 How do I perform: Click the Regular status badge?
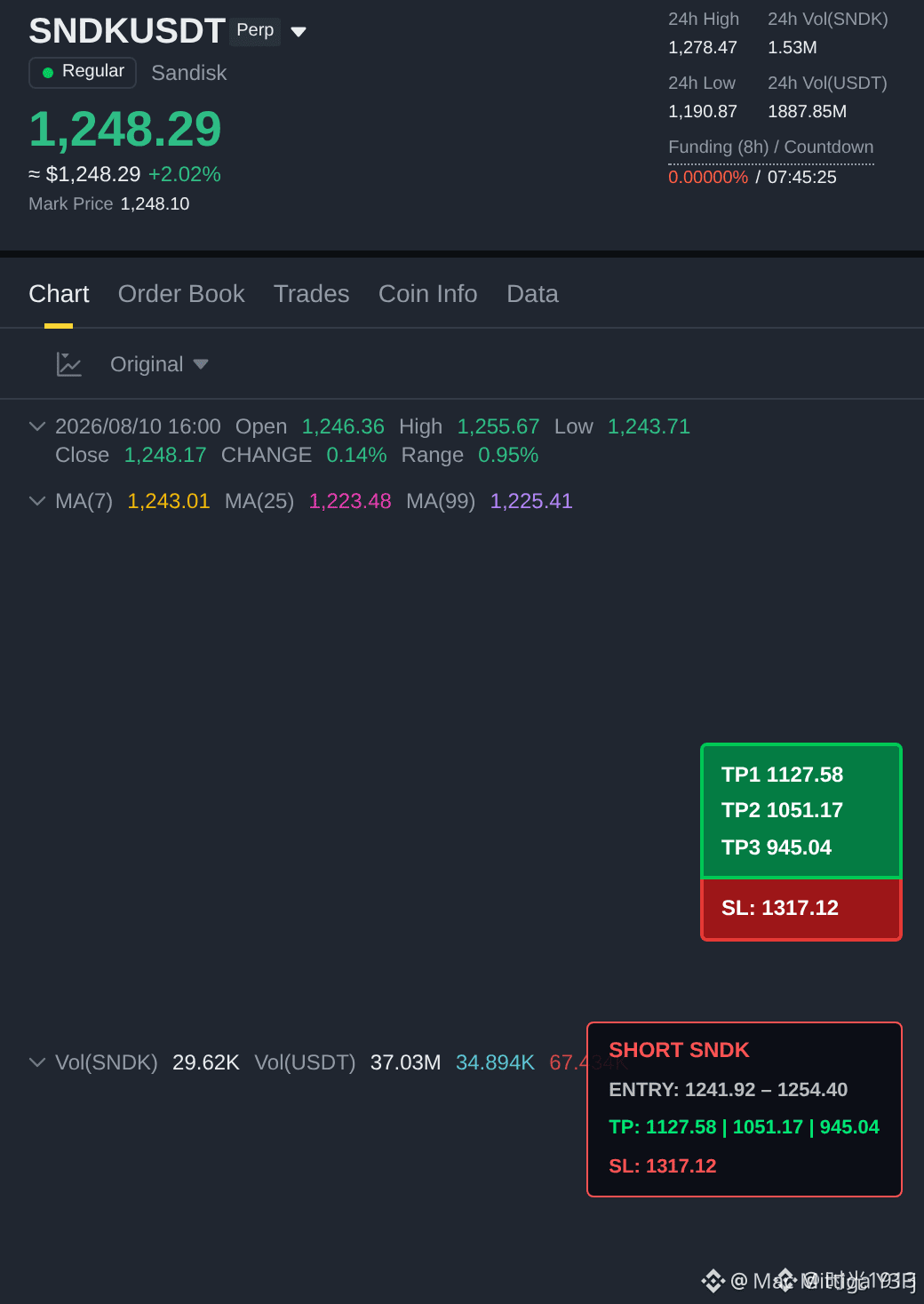click(x=83, y=72)
